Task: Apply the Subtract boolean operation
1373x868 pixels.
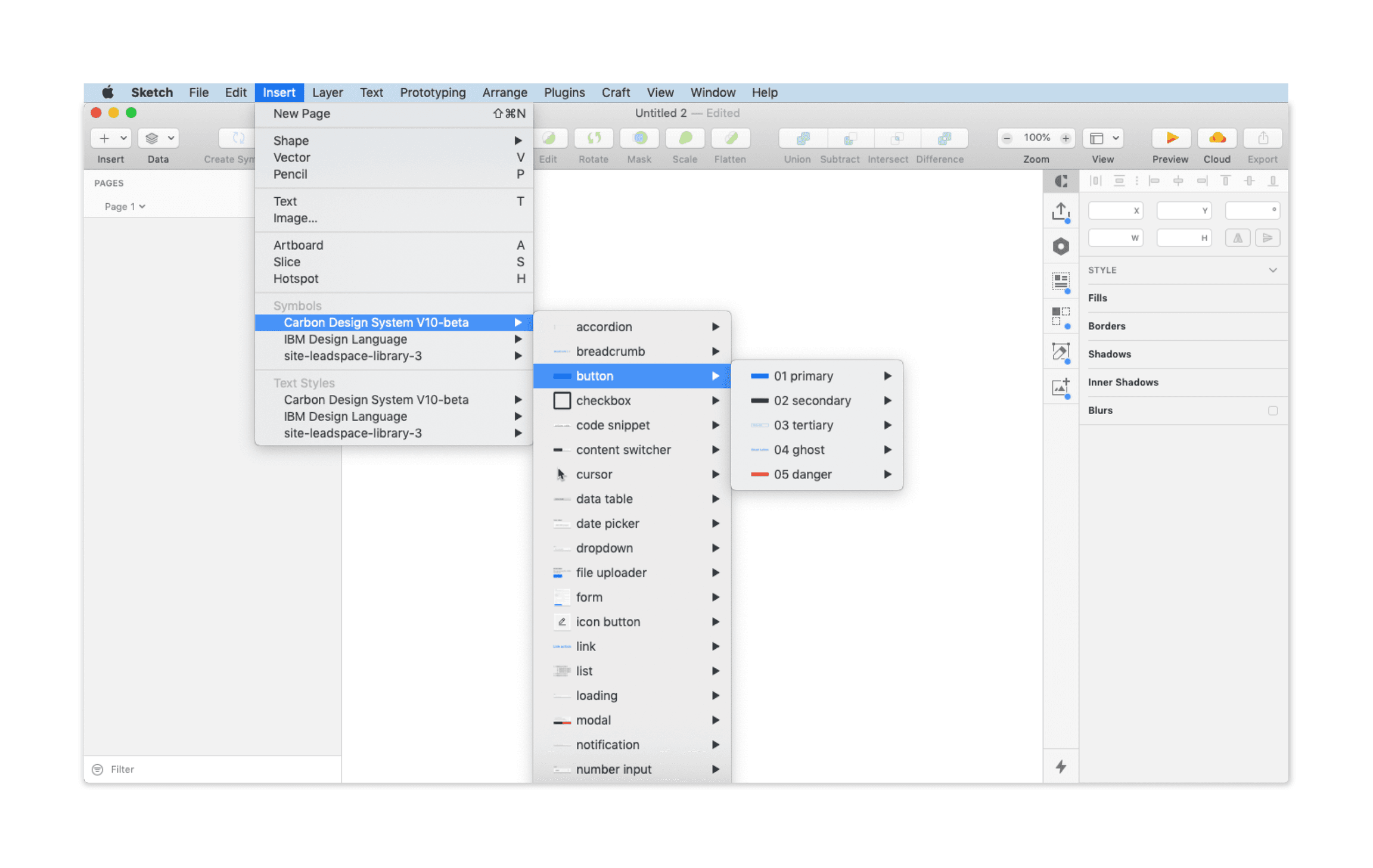Action: click(x=840, y=138)
